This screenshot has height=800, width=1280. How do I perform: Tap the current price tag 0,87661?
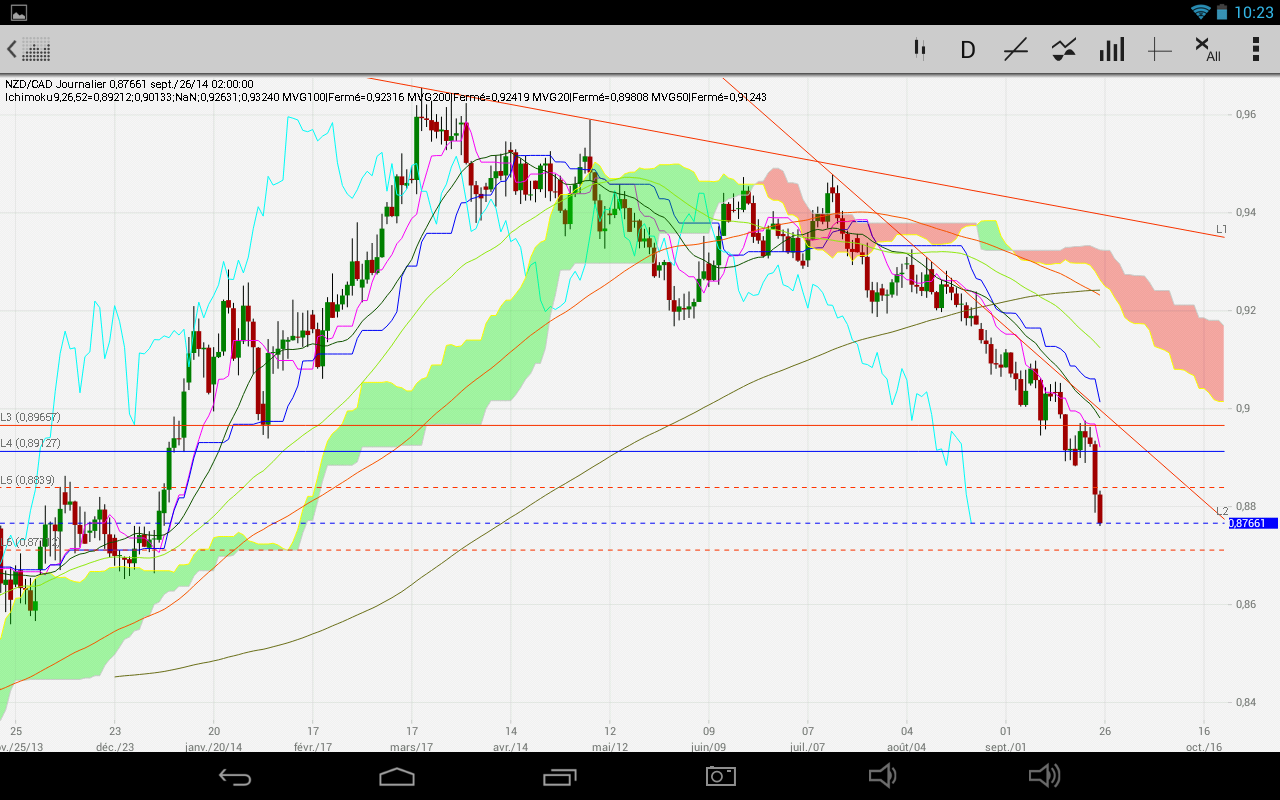click(1253, 523)
